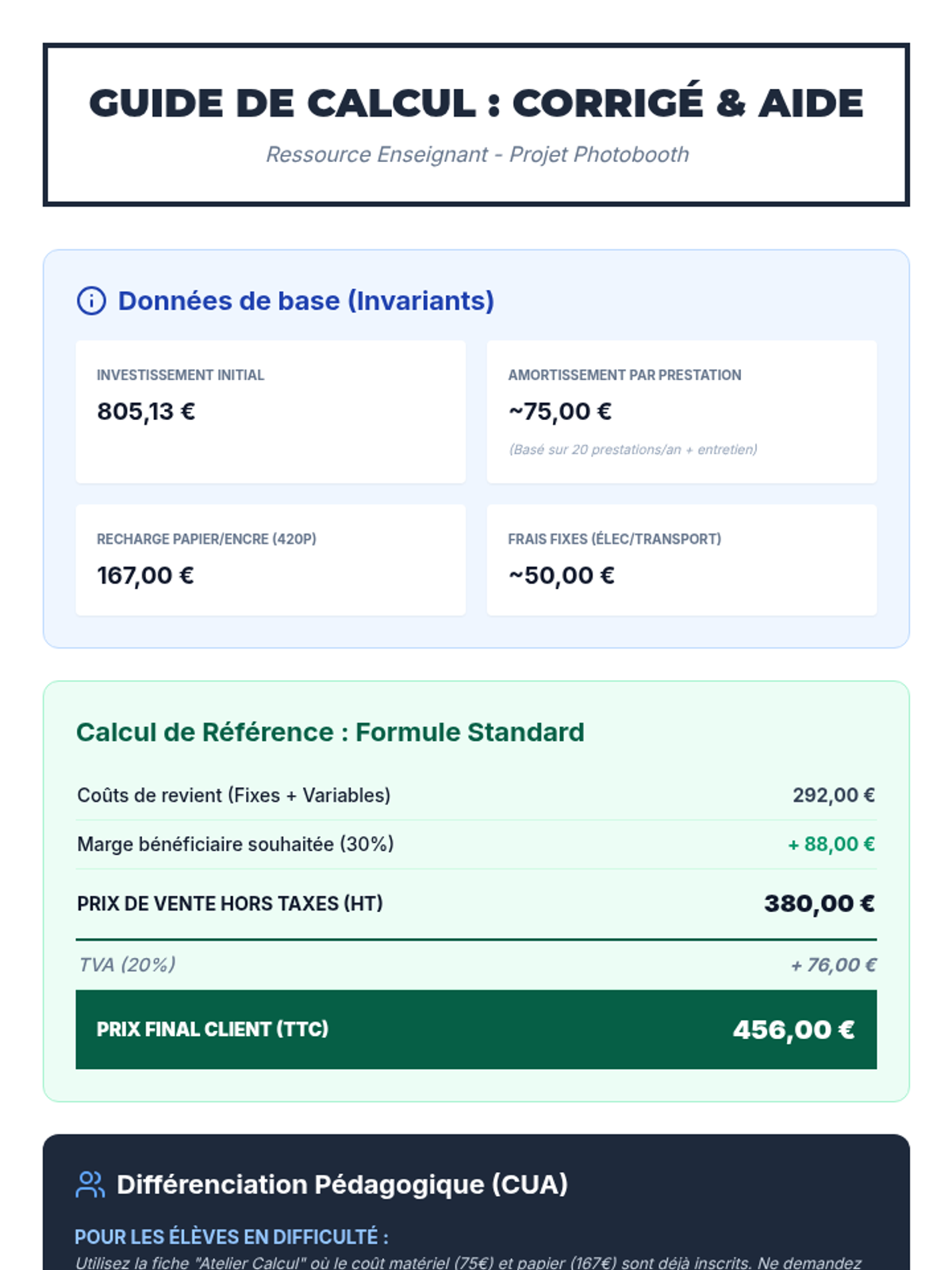Select the Recharge Papier/Encre (420P) card
The height and width of the screenshot is (1270, 952).
point(271,559)
